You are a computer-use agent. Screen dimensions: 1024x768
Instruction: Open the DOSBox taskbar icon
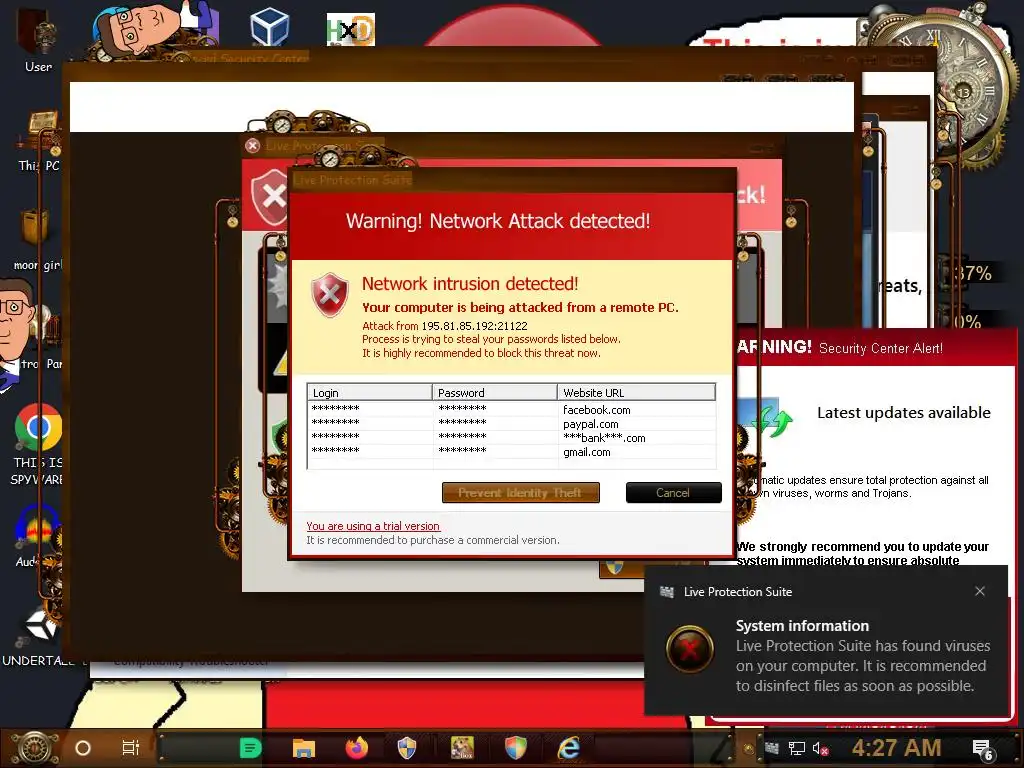pyautogui.click(x=462, y=748)
